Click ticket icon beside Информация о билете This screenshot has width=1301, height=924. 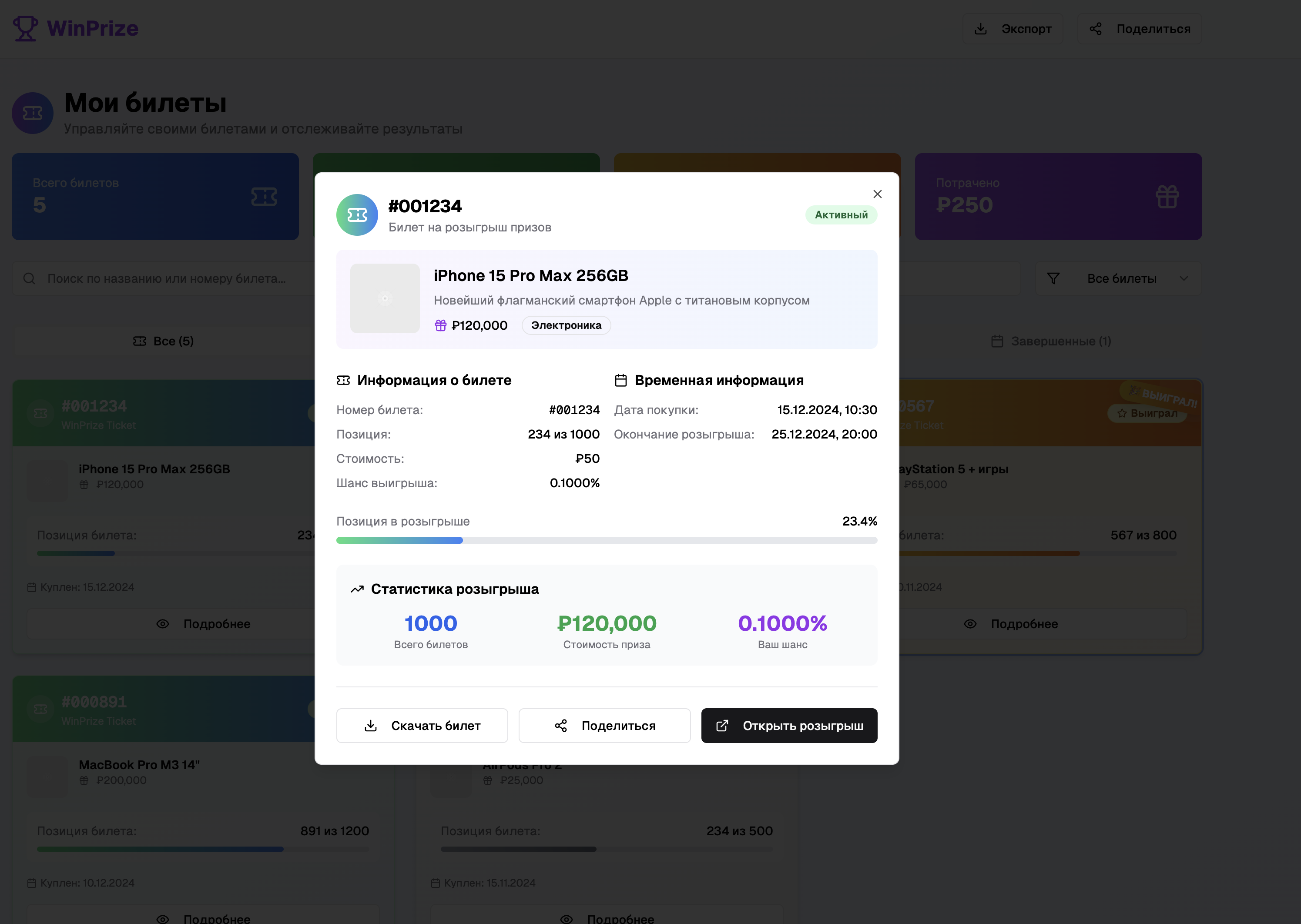(x=343, y=380)
